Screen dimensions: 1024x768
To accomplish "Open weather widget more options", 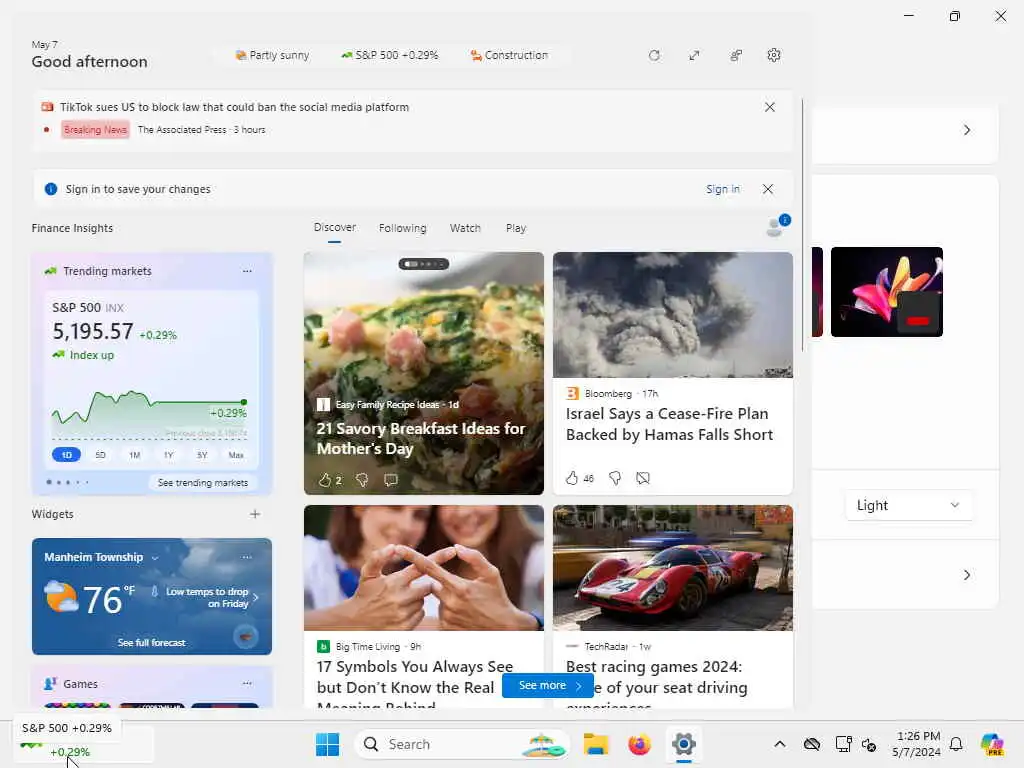I will [x=247, y=557].
